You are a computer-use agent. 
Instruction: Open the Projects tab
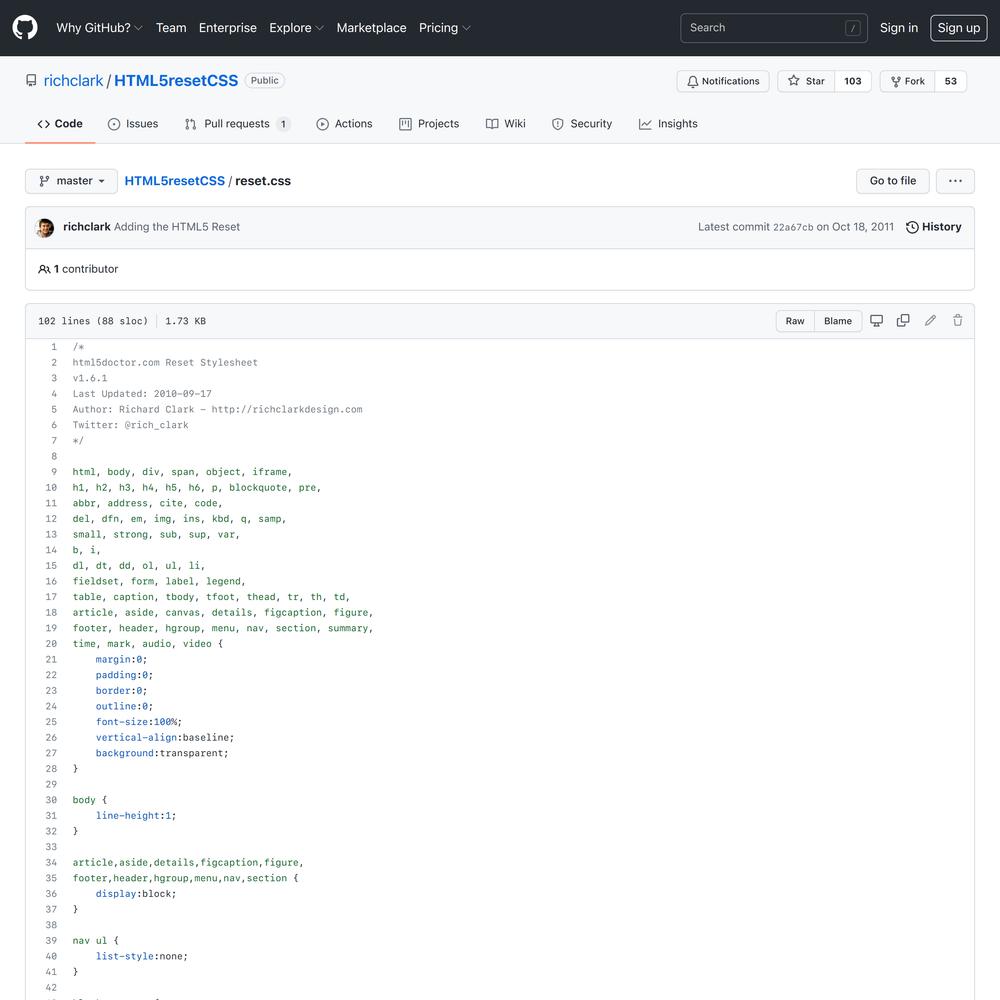(x=429, y=124)
